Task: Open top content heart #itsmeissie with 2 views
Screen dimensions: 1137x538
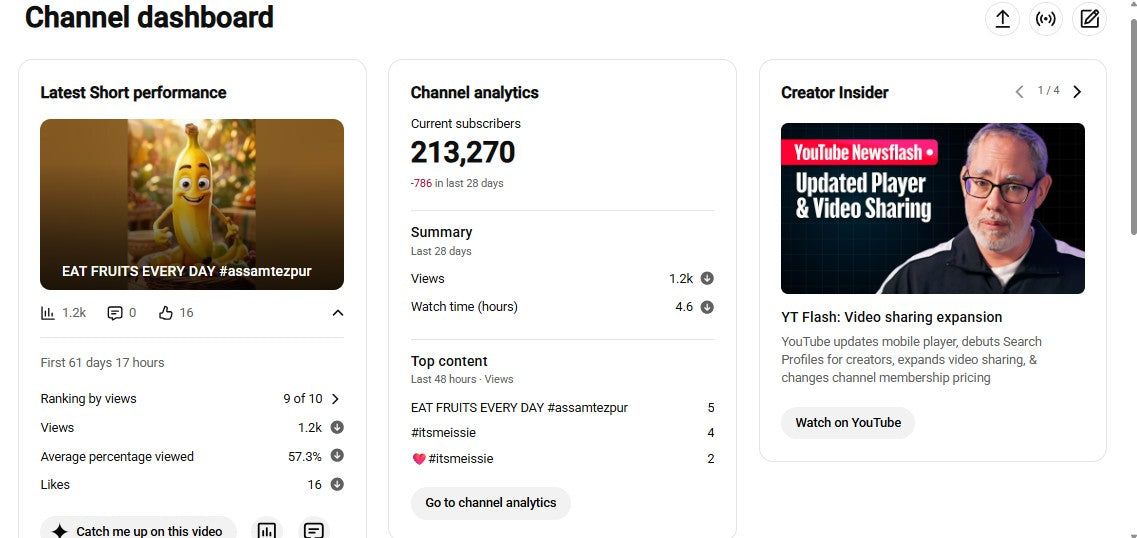Action: click(x=452, y=458)
